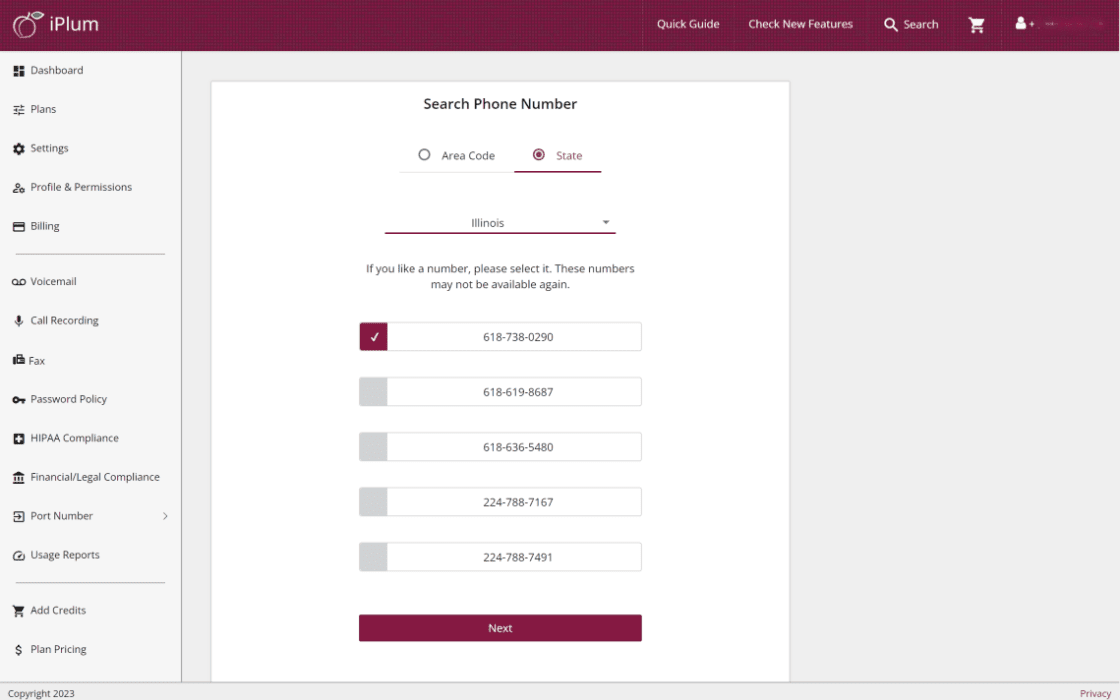
Task: Select the State radio button
Action: tap(539, 155)
